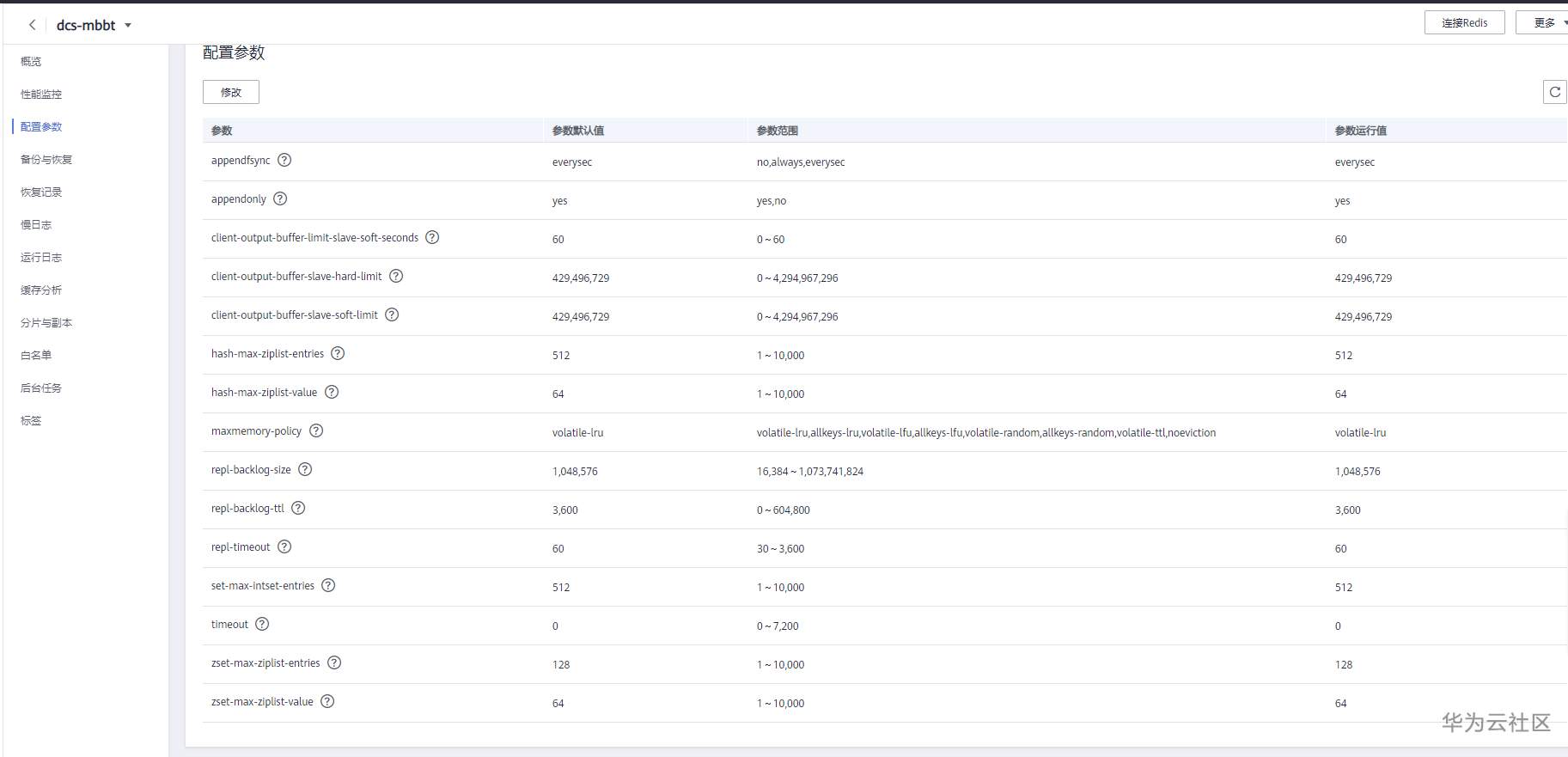Open 慢日志 in the sidebar
Viewport: 1568px width, 757px height.
[x=36, y=224]
